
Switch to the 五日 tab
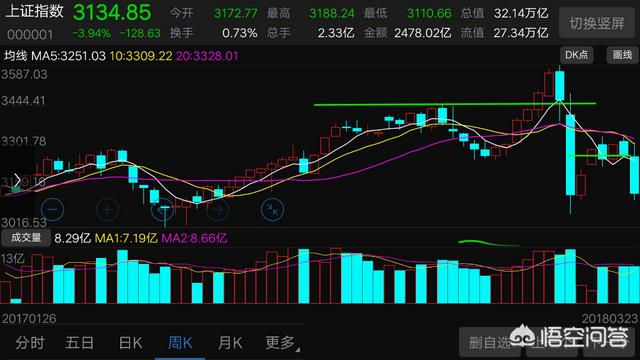click(x=80, y=342)
